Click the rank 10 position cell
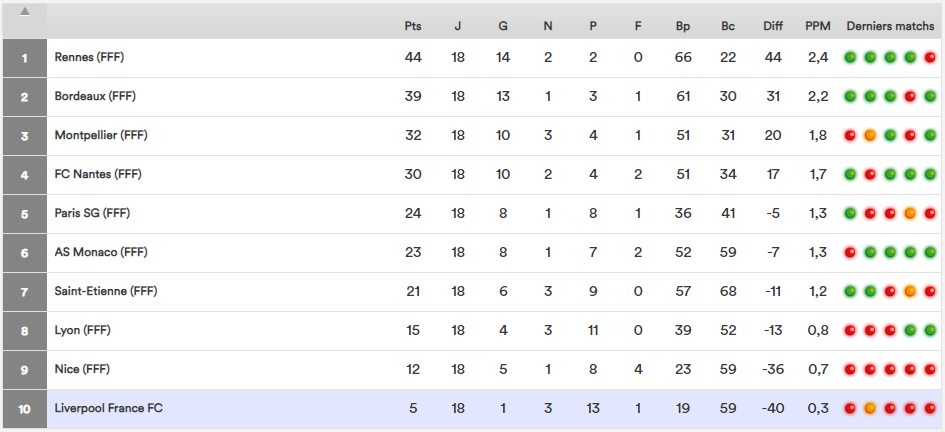Viewport: 945px width, 432px height. (x=25, y=408)
